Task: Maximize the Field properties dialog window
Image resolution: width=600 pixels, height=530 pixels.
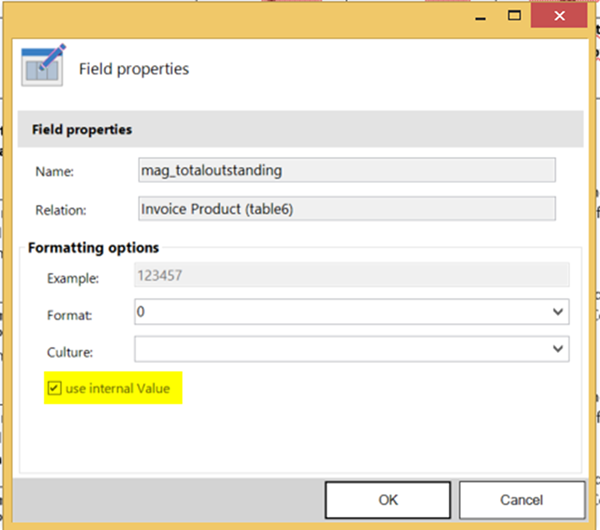Action: coord(515,15)
